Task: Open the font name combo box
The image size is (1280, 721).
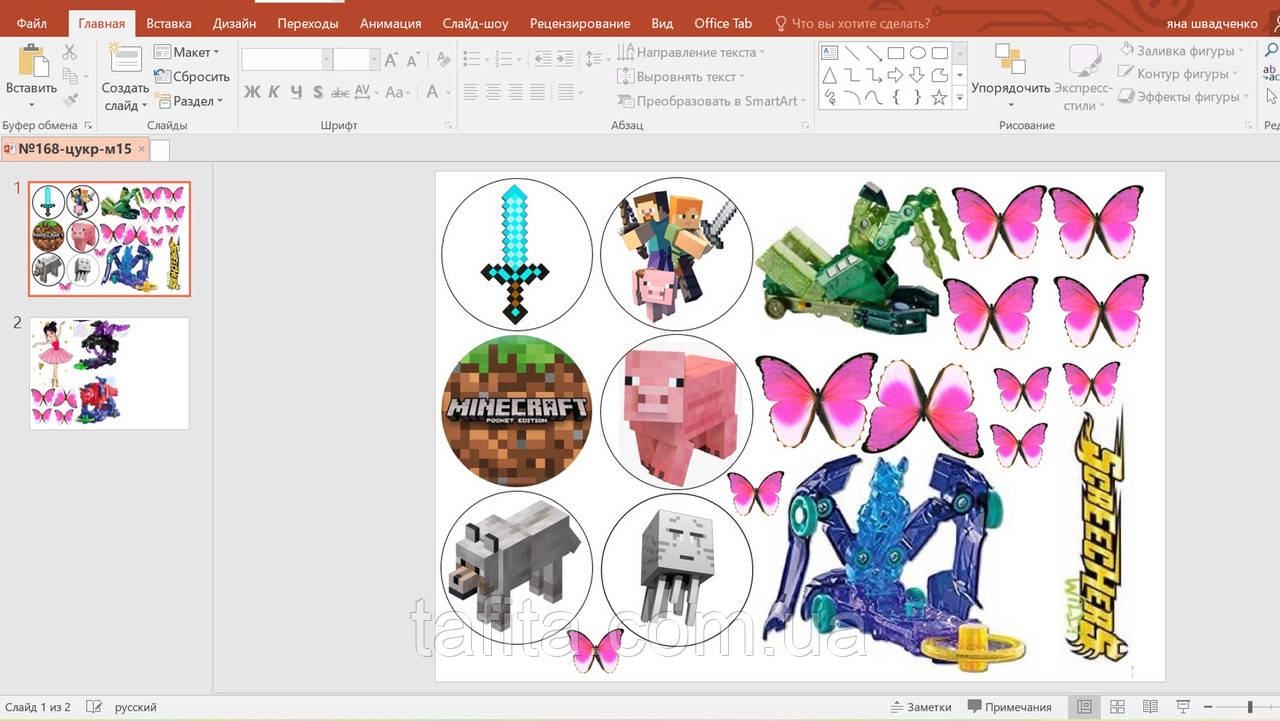Action: click(286, 60)
